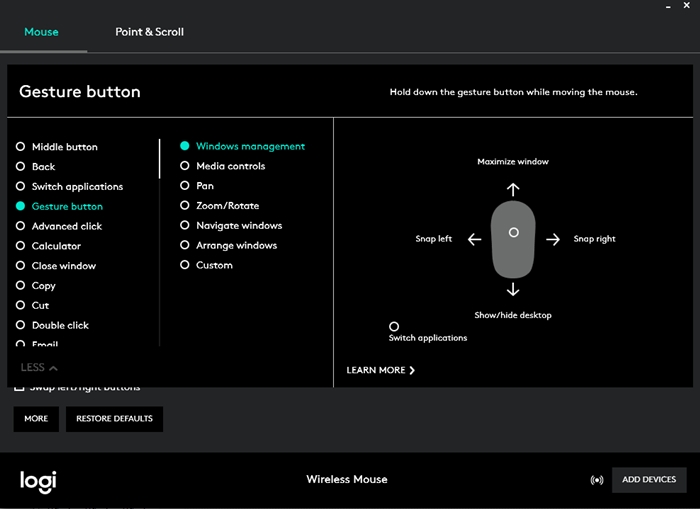Screen dimensions: 700x509
Task: Click ADD DEVICES button
Action: [x=649, y=480]
